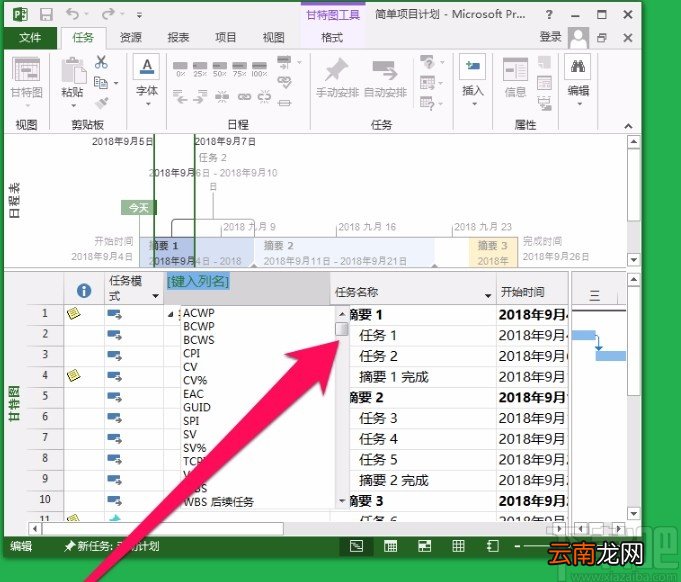Expand the Copy dropdown arrow
The width and height of the screenshot is (681, 582).
[116, 83]
